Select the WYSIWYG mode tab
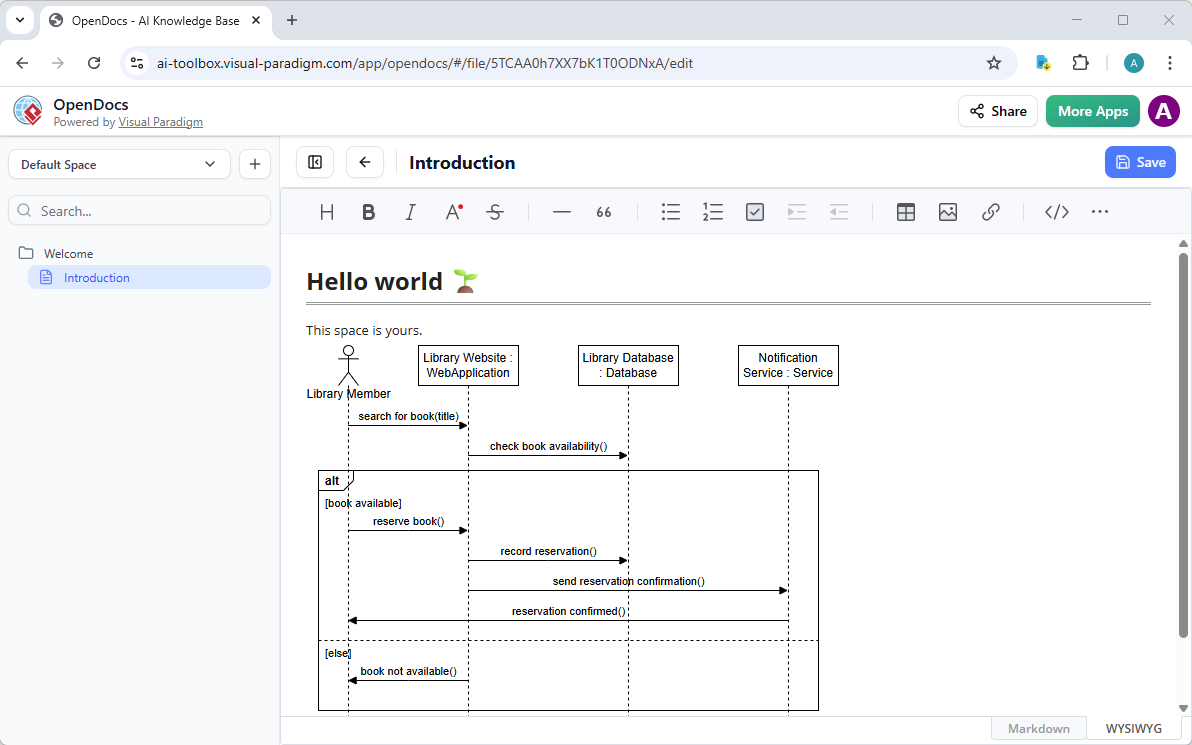 1132,727
